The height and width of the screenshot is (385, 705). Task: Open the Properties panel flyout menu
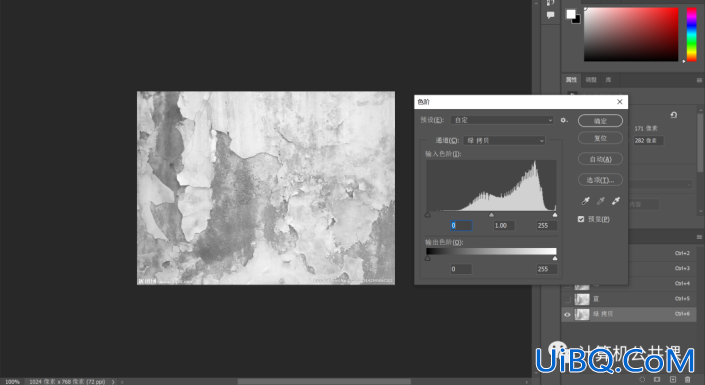click(699, 80)
